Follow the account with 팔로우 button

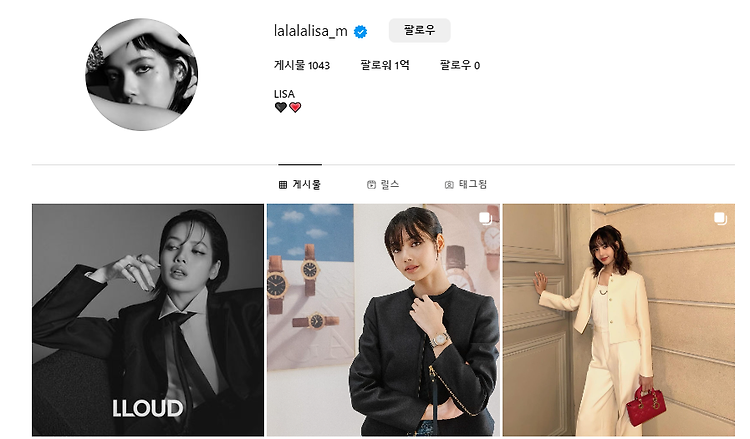(419, 31)
